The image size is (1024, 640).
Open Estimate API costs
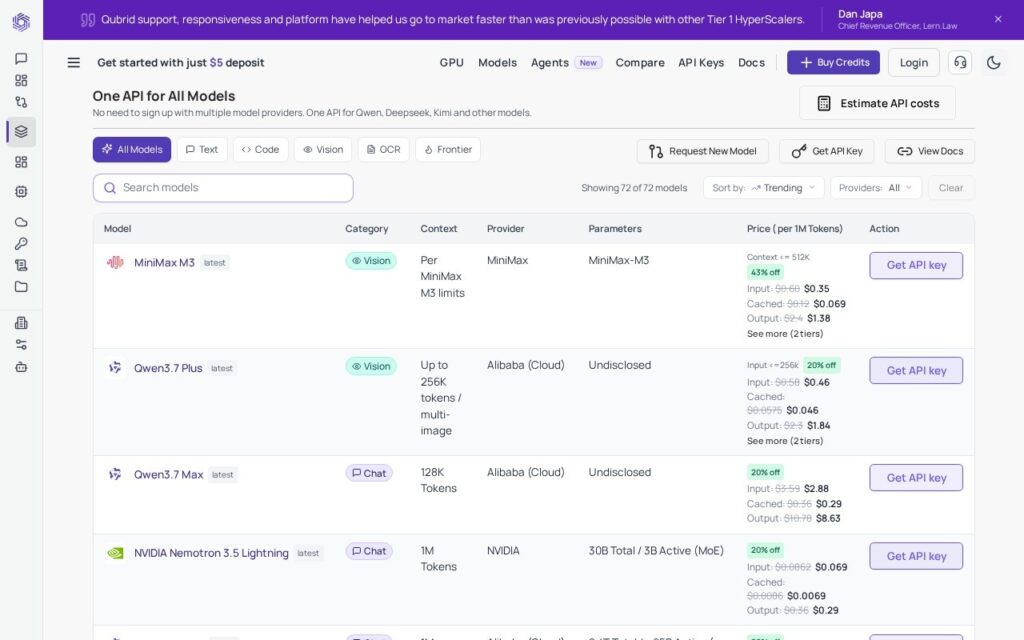877,103
